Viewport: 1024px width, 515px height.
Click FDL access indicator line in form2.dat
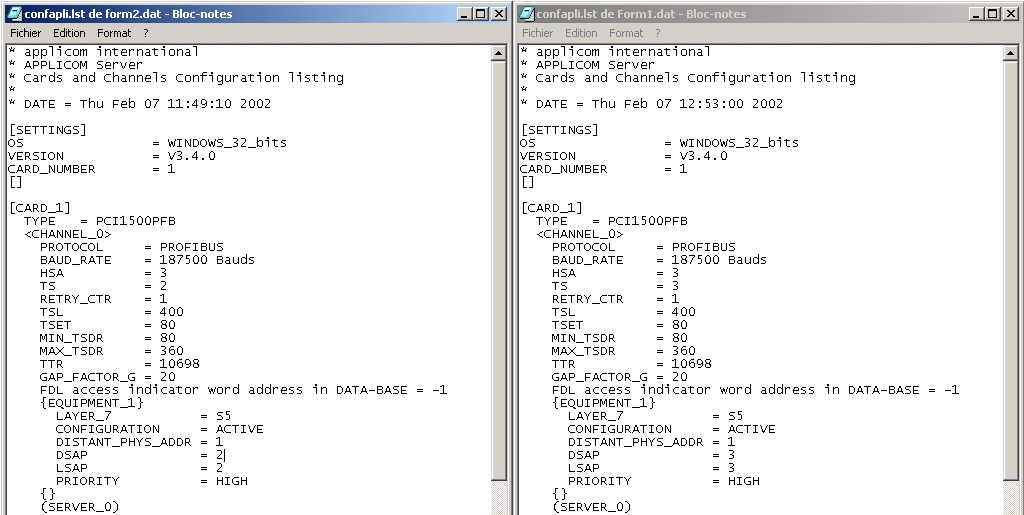coord(244,390)
